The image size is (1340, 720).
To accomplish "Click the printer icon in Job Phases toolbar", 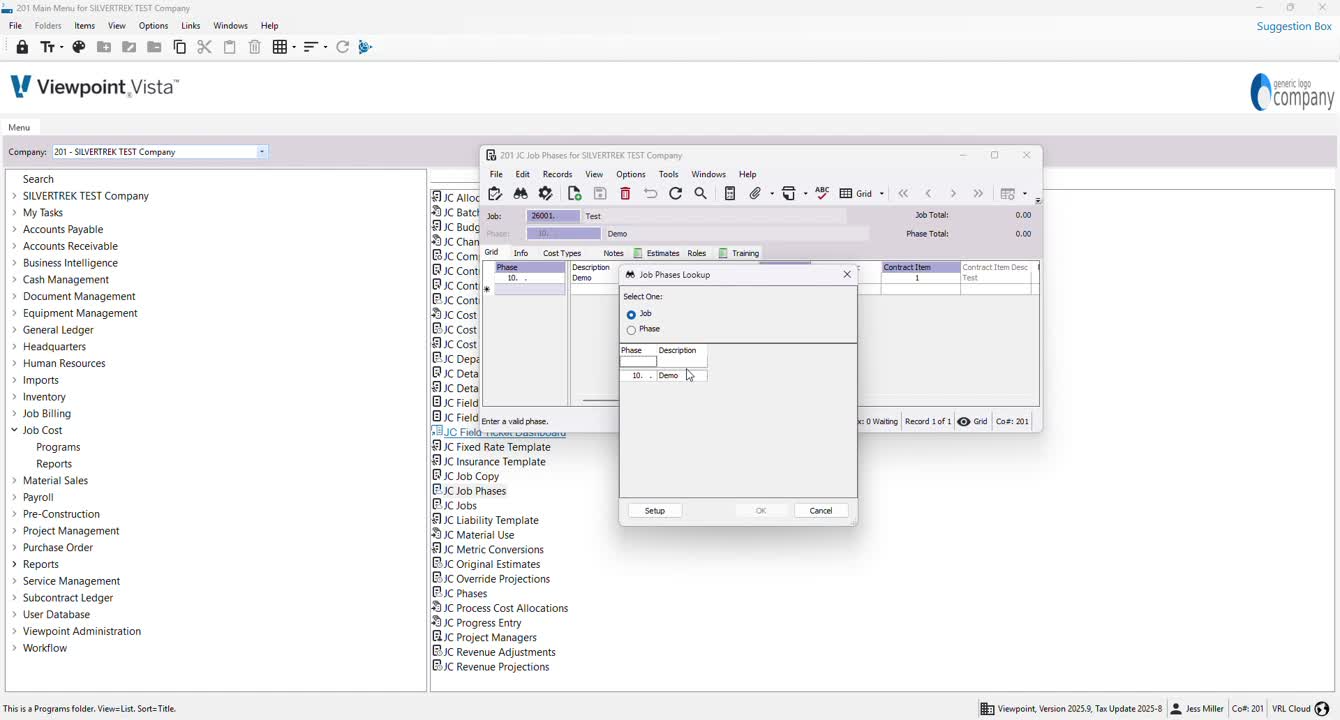I will [x=790, y=194].
